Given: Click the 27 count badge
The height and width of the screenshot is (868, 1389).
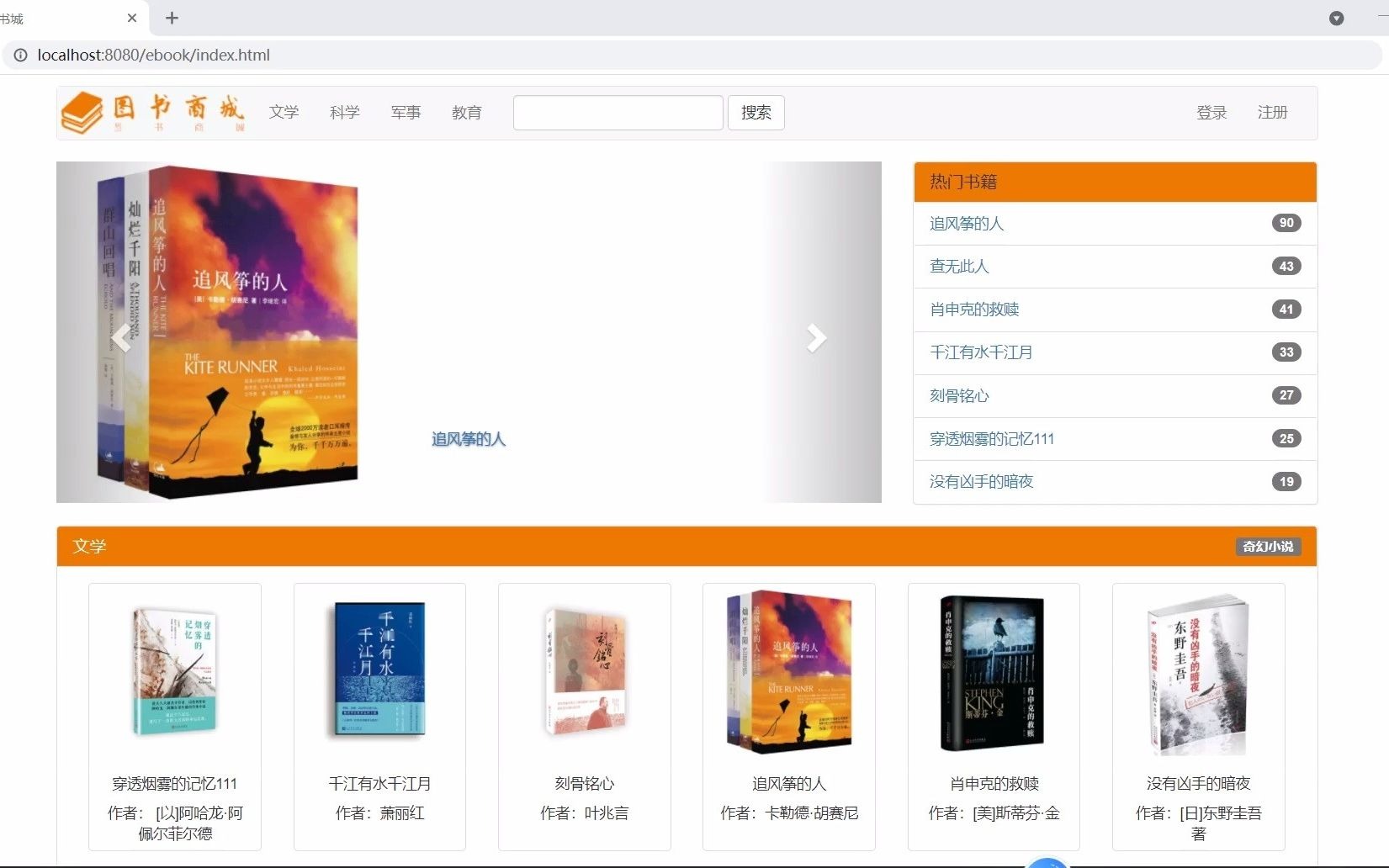Looking at the screenshot, I should (x=1286, y=395).
